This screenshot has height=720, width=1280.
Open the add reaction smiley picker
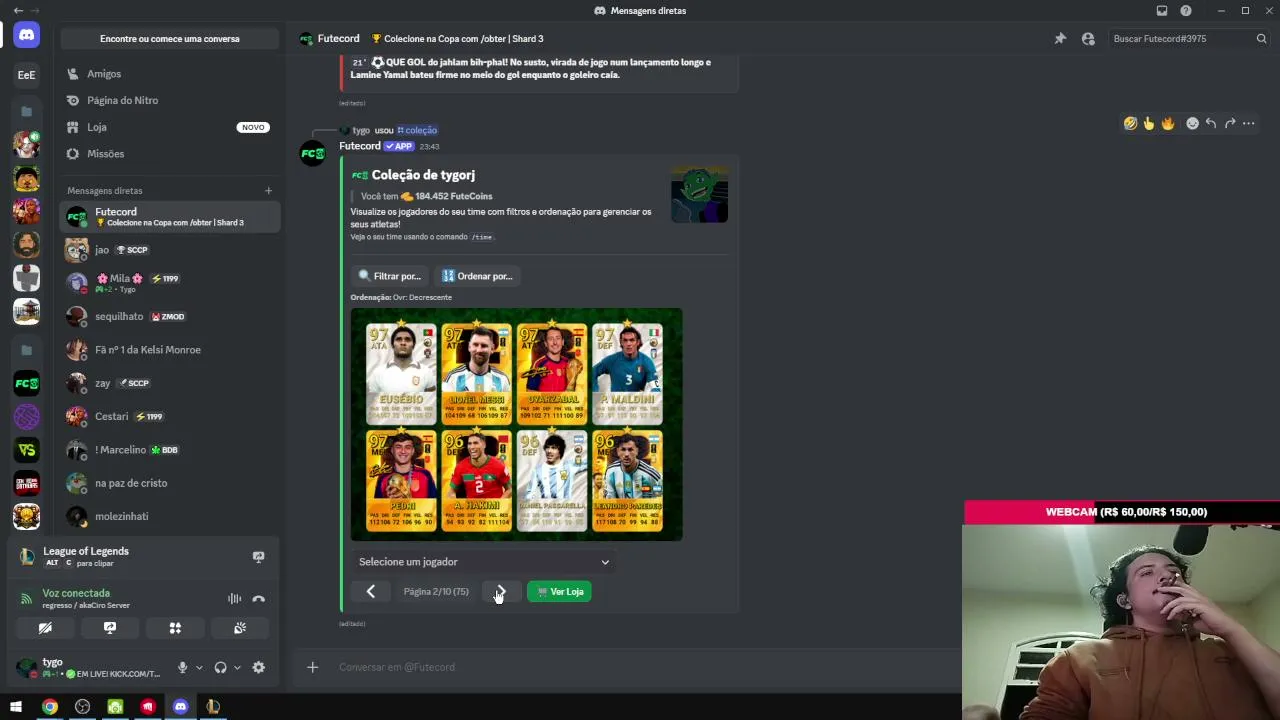click(1192, 124)
